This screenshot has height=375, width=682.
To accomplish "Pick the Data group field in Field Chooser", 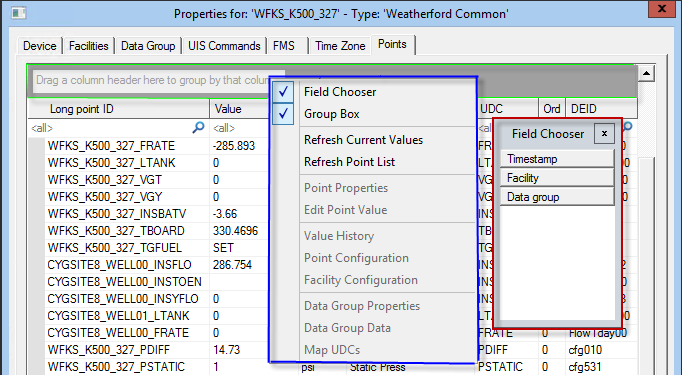I will 557,197.
